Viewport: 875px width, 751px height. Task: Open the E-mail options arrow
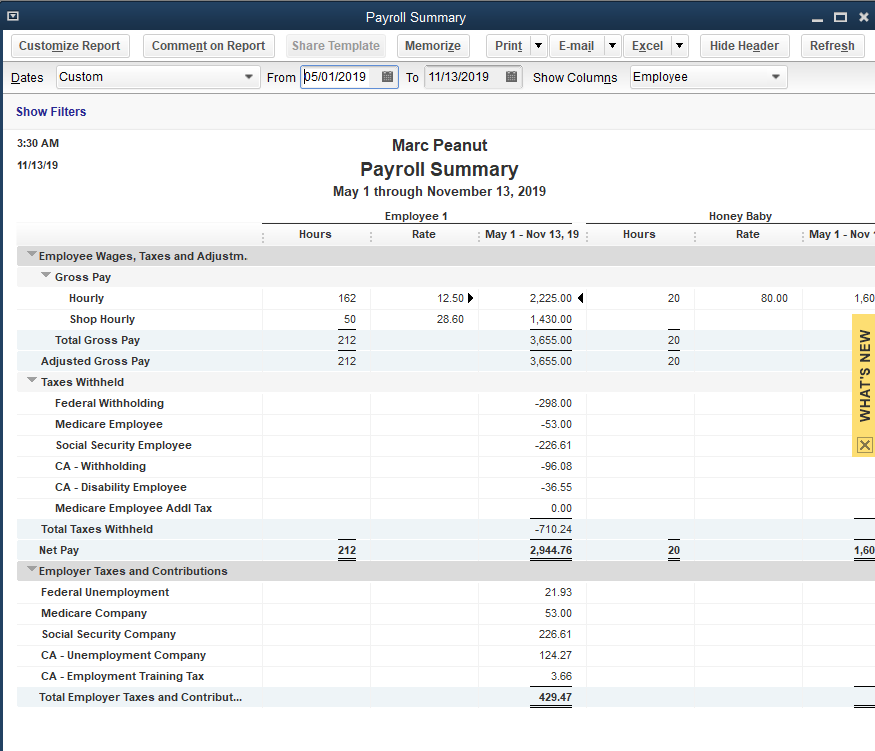click(x=612, y=46)
